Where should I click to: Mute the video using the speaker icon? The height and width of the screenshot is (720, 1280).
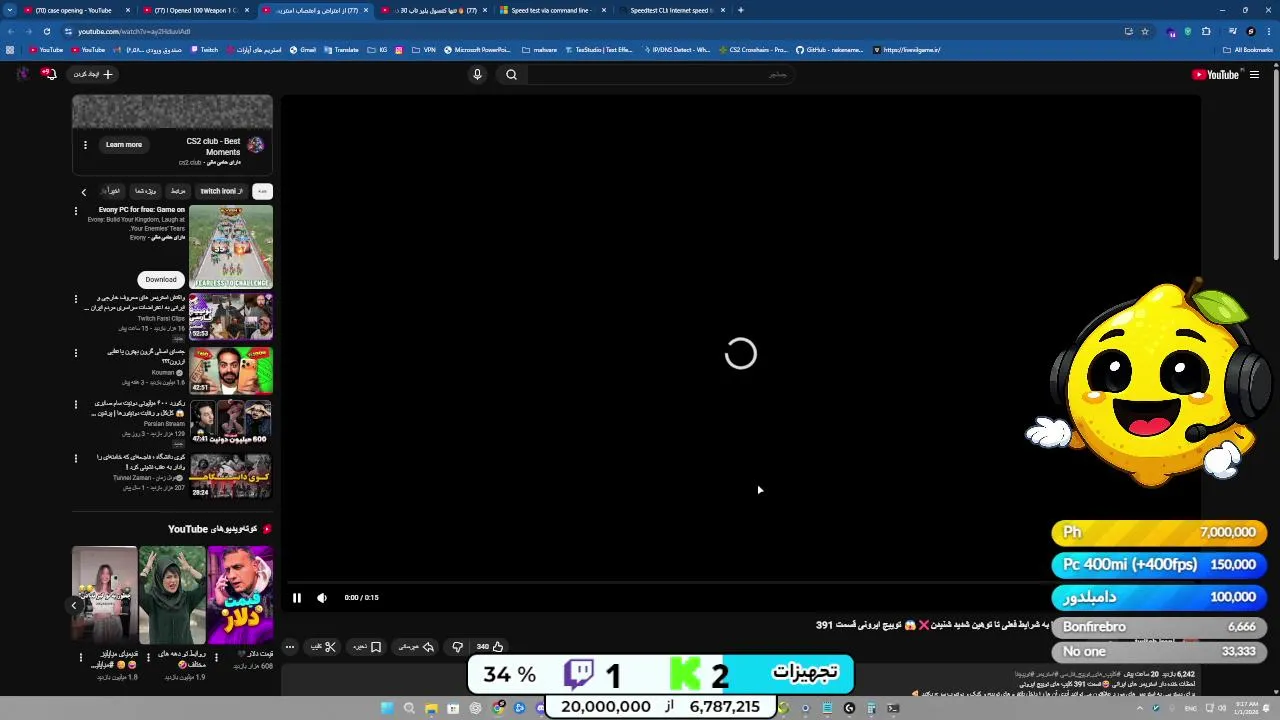point(322,598)
